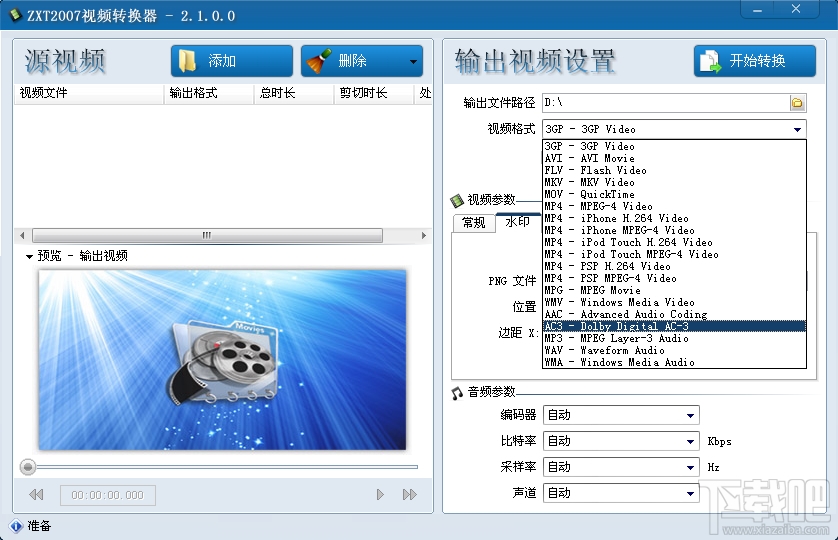Click the 00:00:00.000 time field
This screenshot has width=838, height=540.
pyautogui.click(x=107, y=495)
